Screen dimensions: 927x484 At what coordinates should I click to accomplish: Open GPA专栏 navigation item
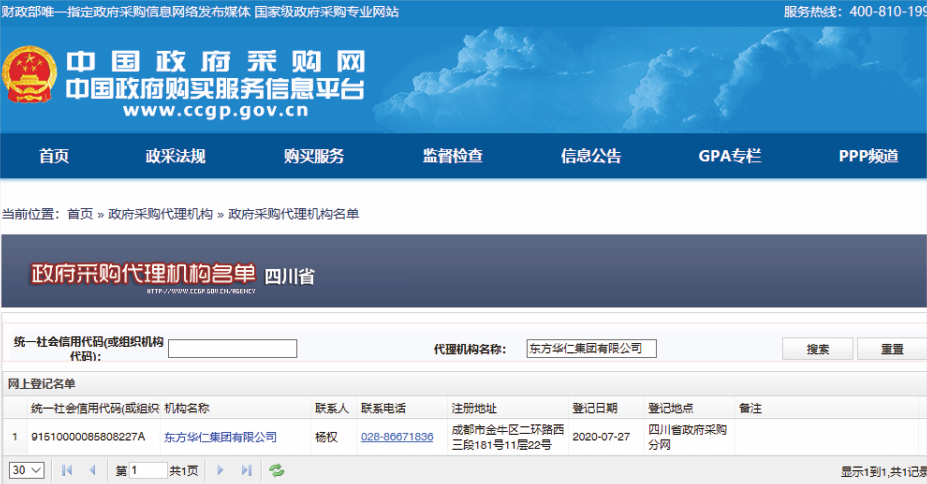click(x=729, y=156)
